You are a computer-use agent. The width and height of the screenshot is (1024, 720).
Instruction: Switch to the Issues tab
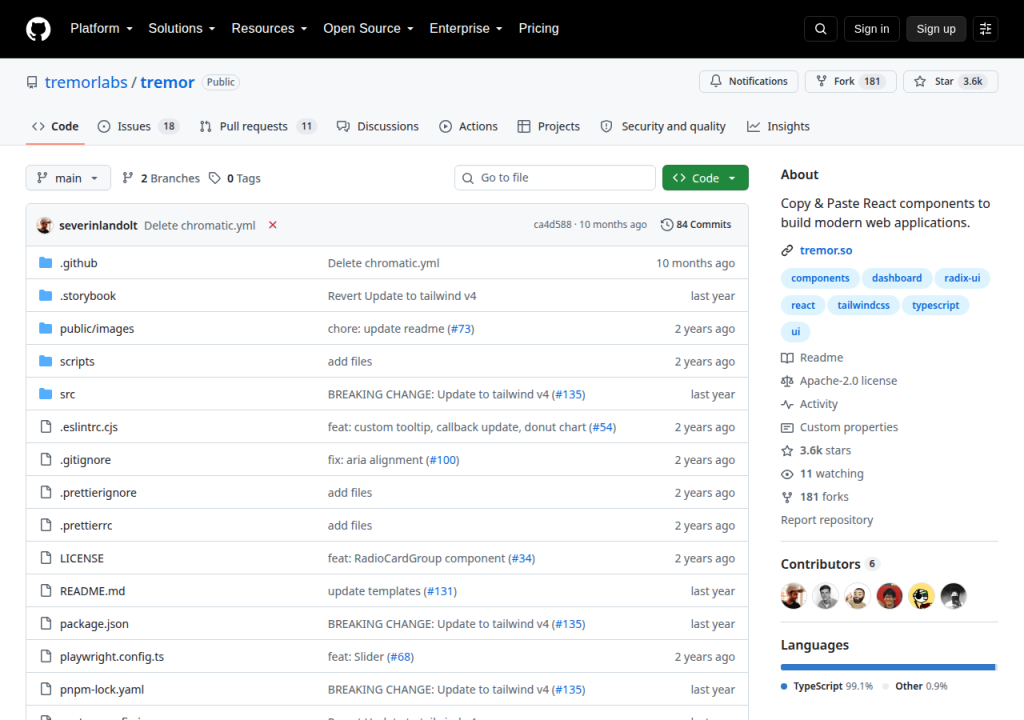pos(138,126)
